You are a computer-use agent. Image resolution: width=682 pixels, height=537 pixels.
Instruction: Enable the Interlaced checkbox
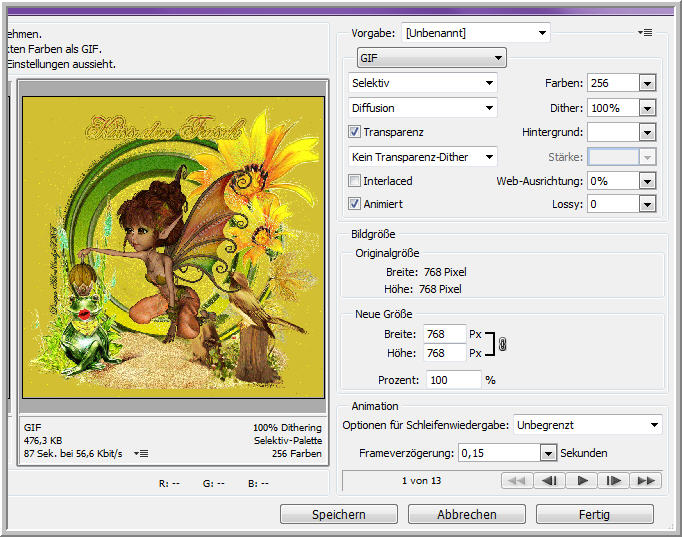(354, 180)
